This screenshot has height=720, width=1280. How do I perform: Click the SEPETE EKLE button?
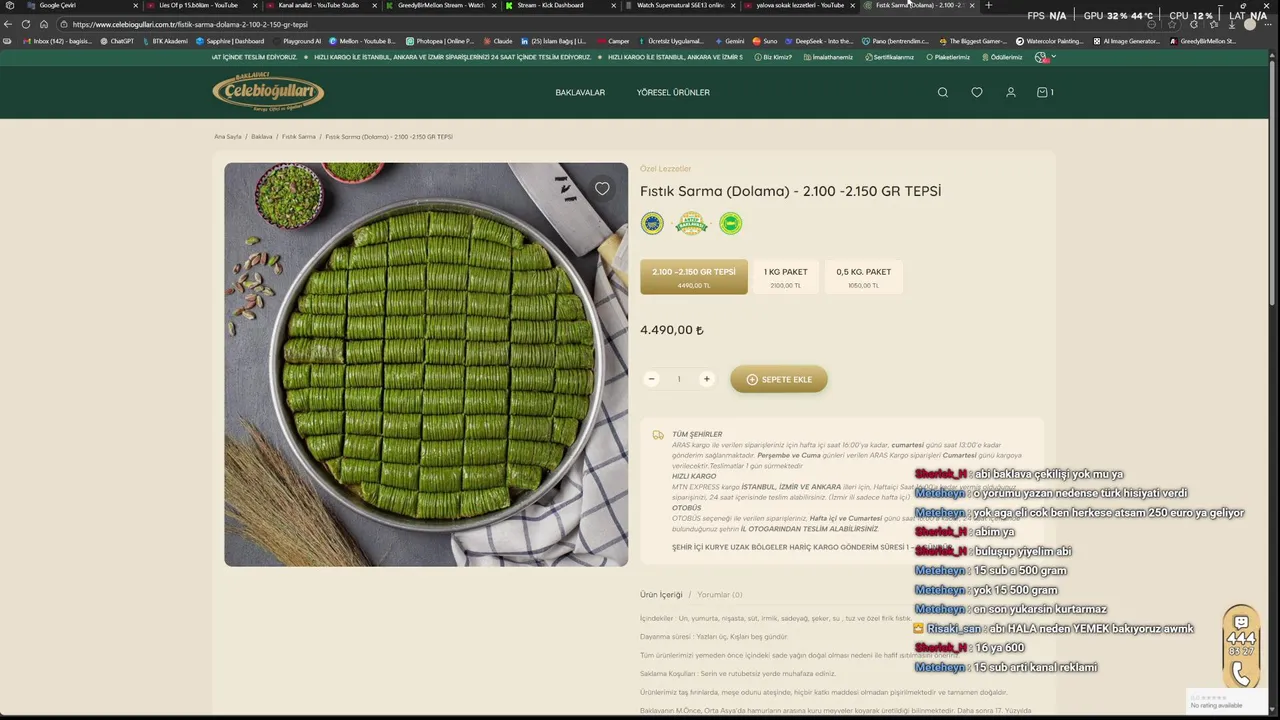(779, 379)
